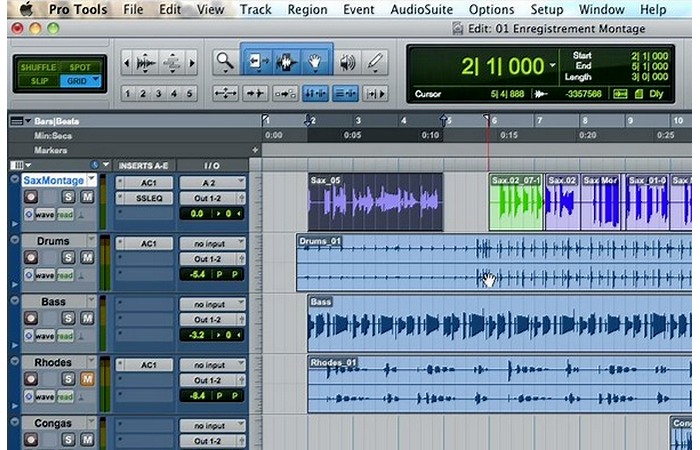700x450 pixels.
Task: Choose the Selector waveform tool
Action: click(285, 62)
